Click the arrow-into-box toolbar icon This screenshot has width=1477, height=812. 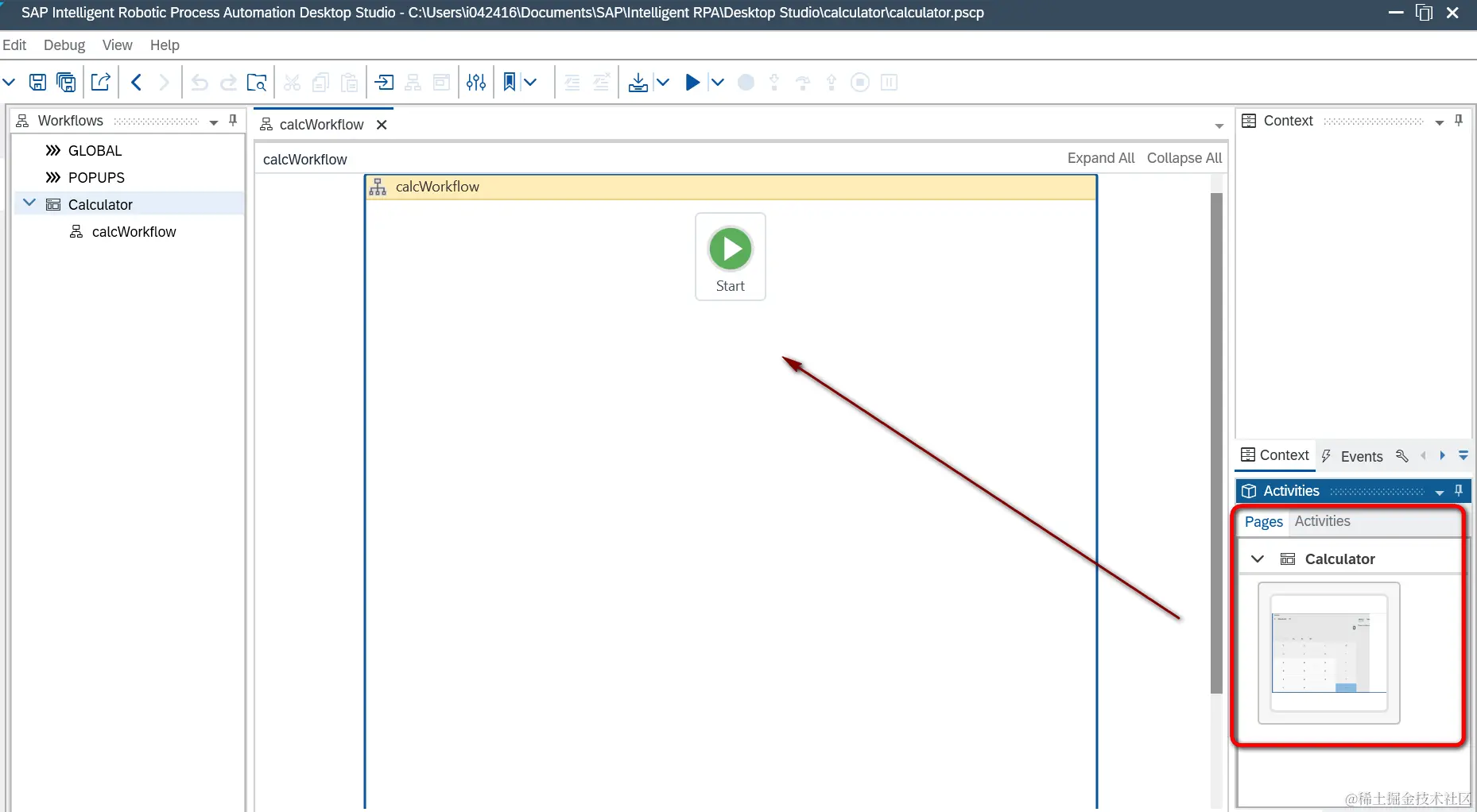[x=384, y=83]
